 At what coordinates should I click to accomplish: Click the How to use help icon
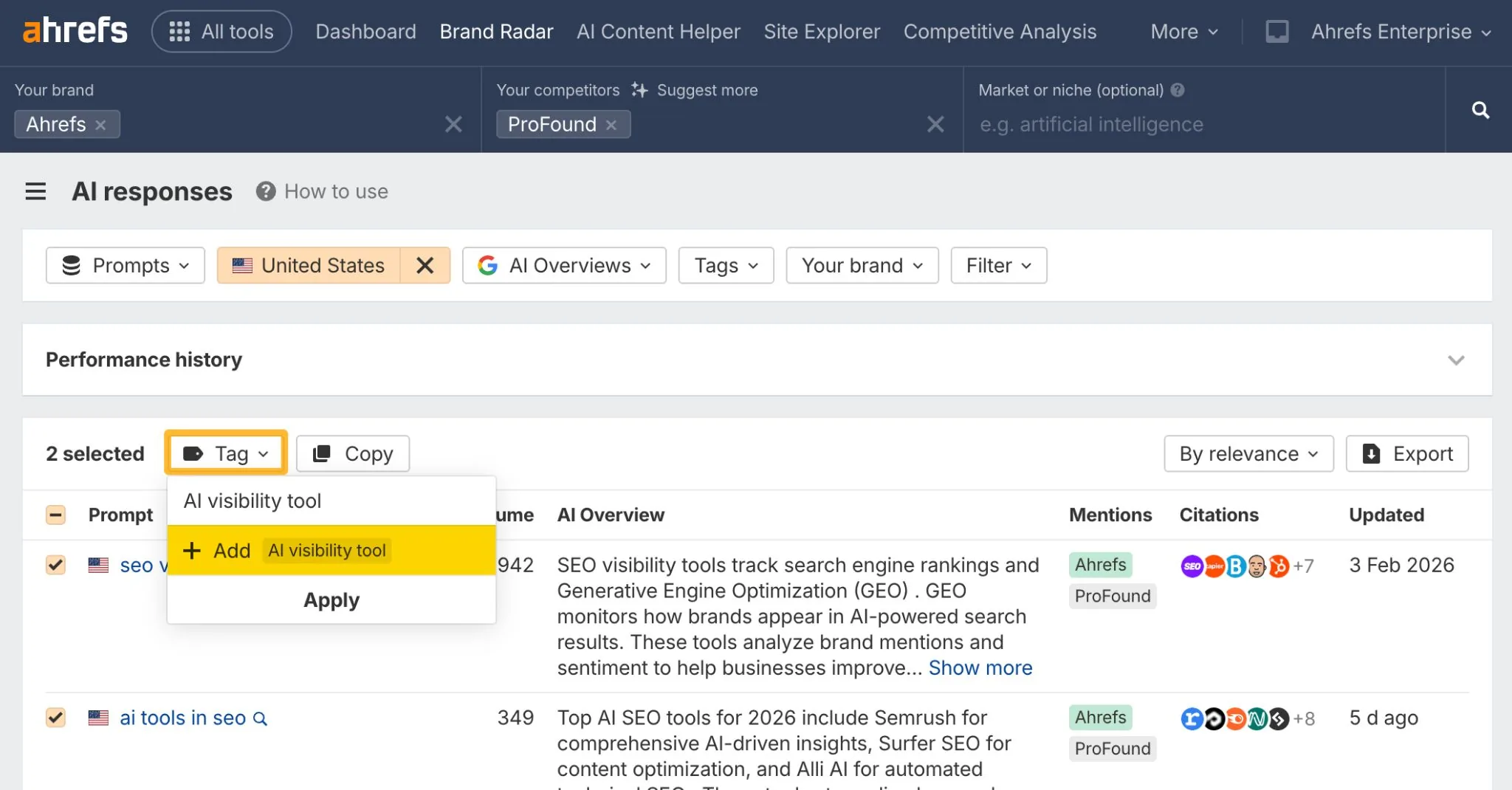point(266,192)
